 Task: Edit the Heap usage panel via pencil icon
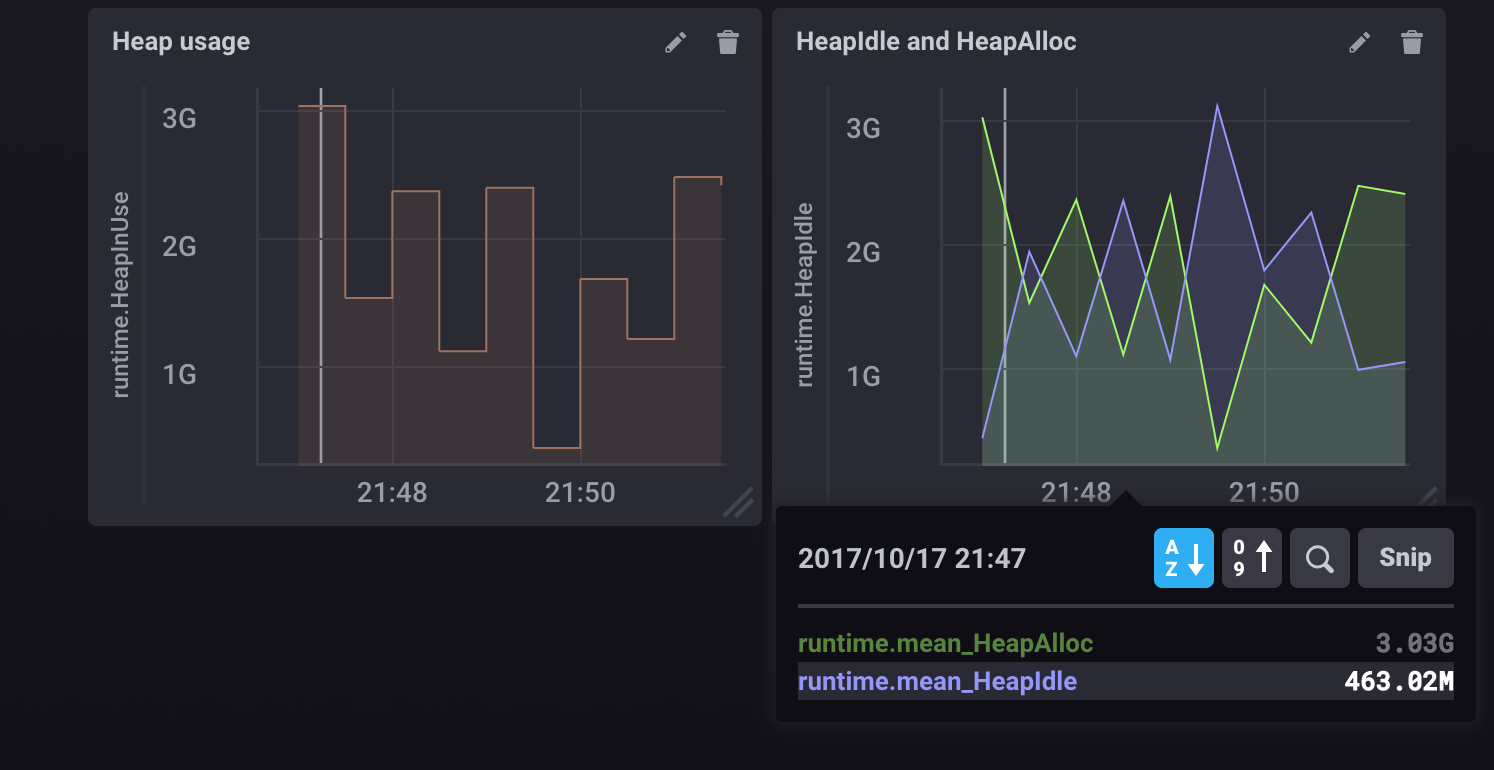pos(675,42)
